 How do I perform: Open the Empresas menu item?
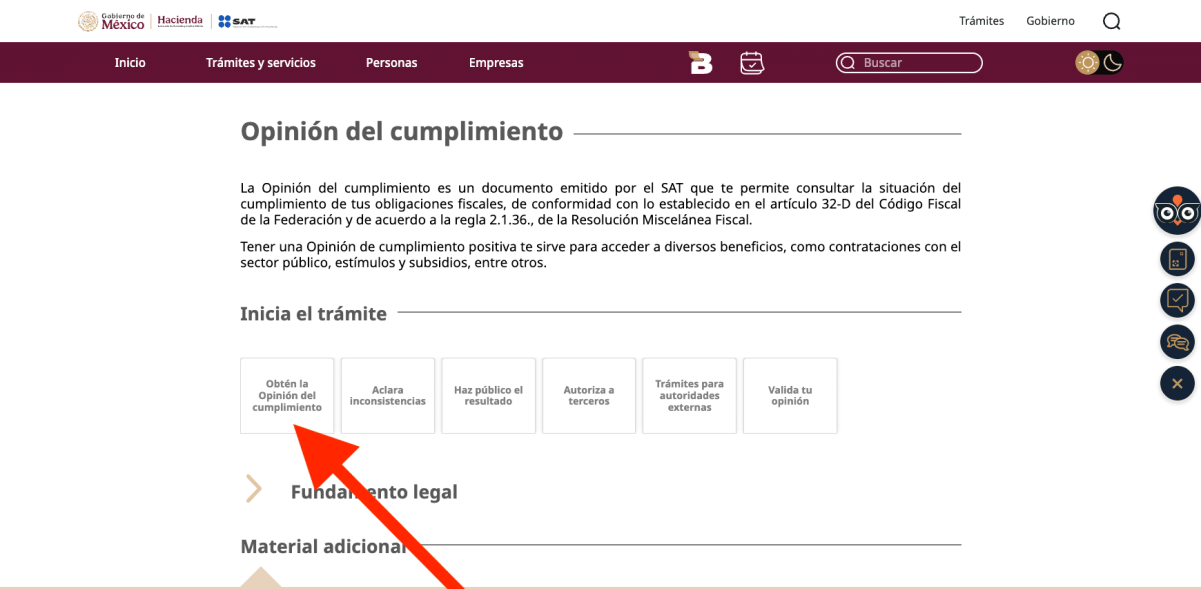496,63
